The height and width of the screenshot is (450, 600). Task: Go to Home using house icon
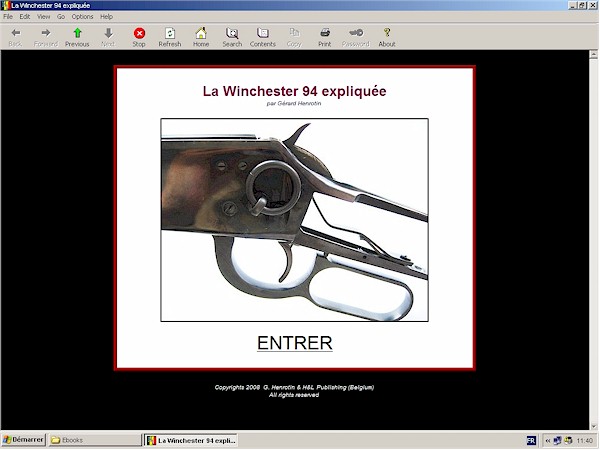pos(201,33)
